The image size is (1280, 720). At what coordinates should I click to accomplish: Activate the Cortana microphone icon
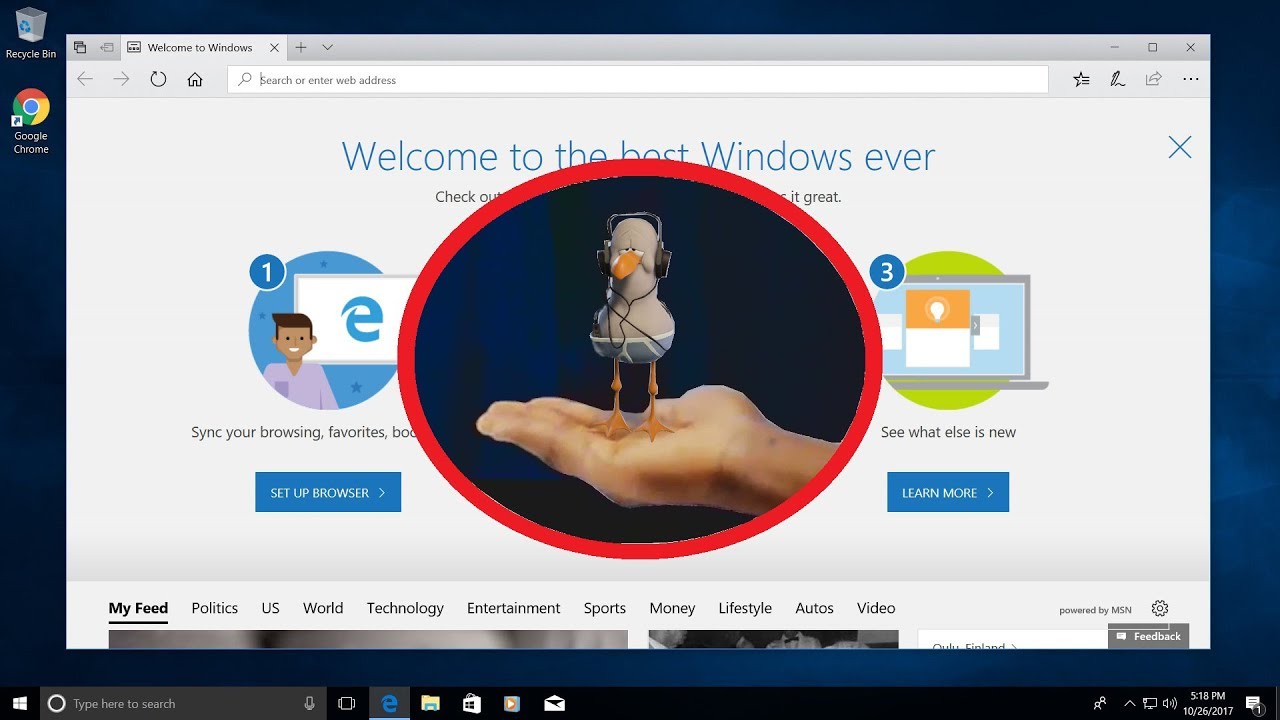point(310,703)
